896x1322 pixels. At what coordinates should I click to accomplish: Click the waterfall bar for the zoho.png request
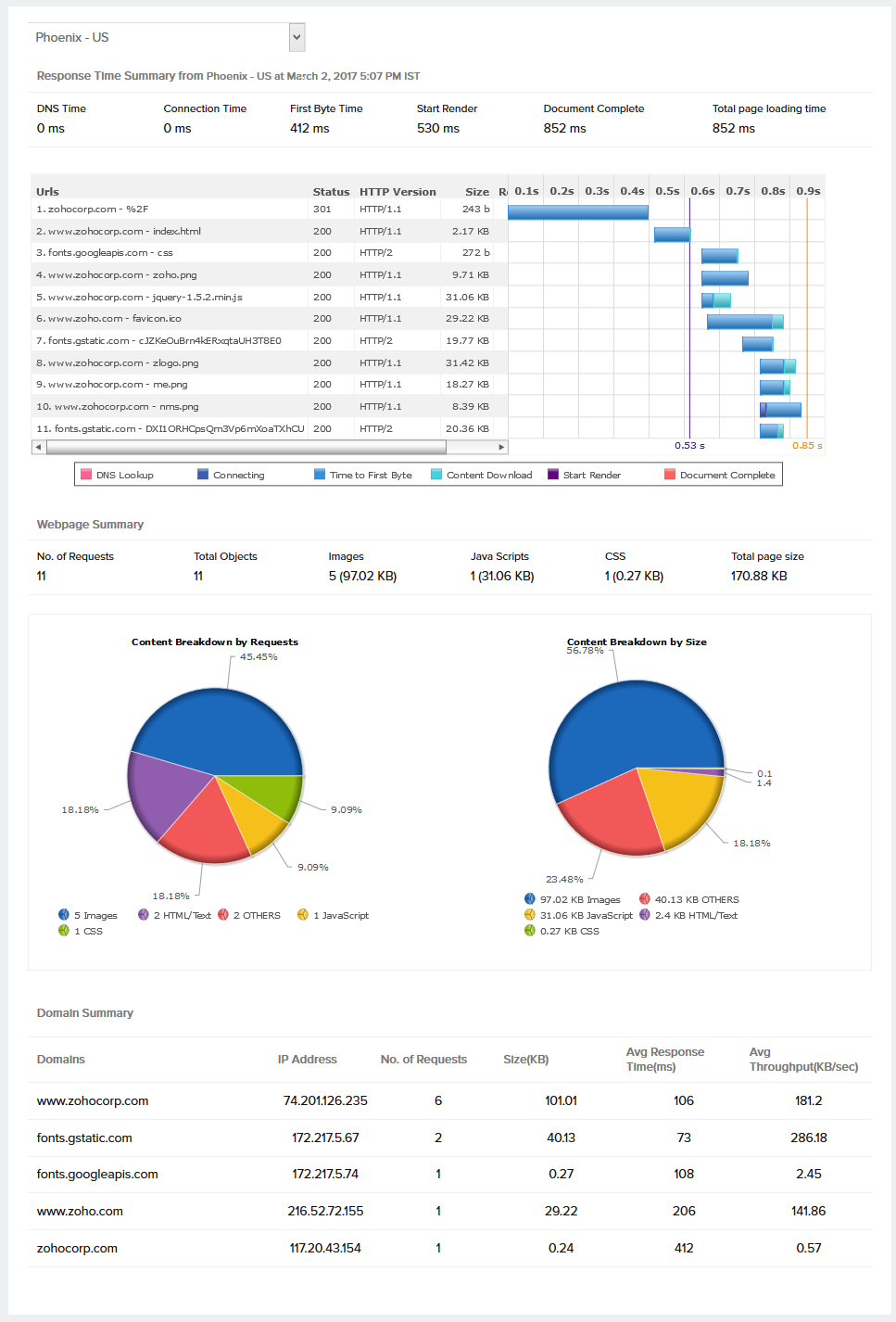point(725,278)
